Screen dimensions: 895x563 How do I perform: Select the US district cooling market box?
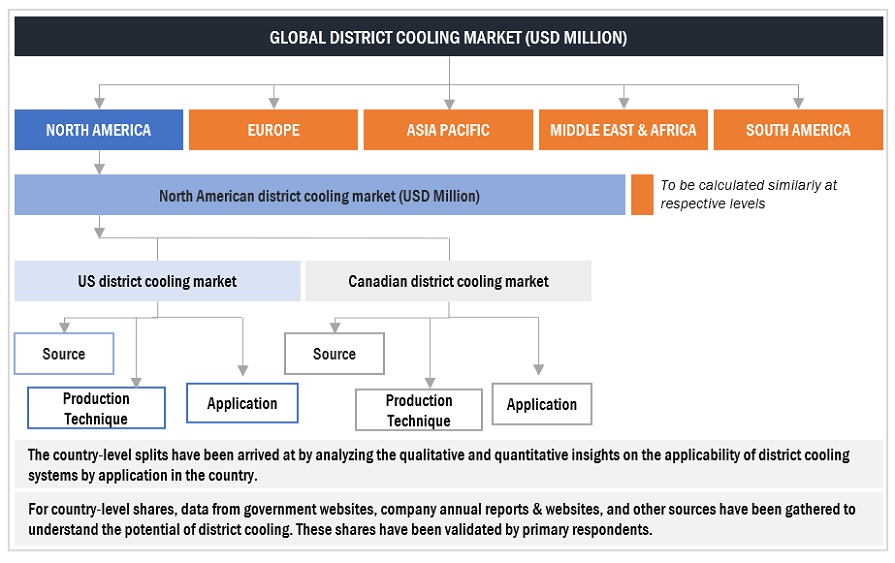tap(157, 281)
